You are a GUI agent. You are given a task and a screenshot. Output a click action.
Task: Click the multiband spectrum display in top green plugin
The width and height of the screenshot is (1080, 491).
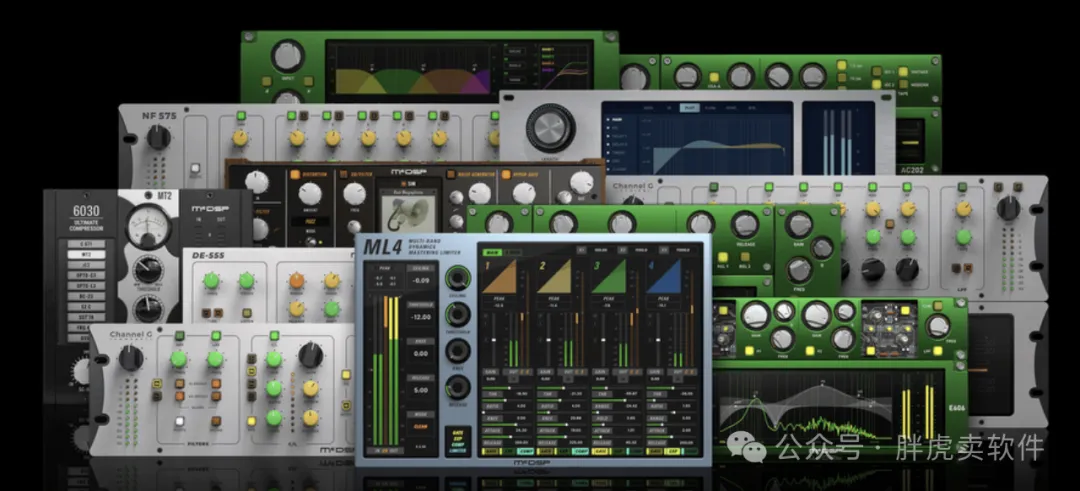click(x=412, y=71)
